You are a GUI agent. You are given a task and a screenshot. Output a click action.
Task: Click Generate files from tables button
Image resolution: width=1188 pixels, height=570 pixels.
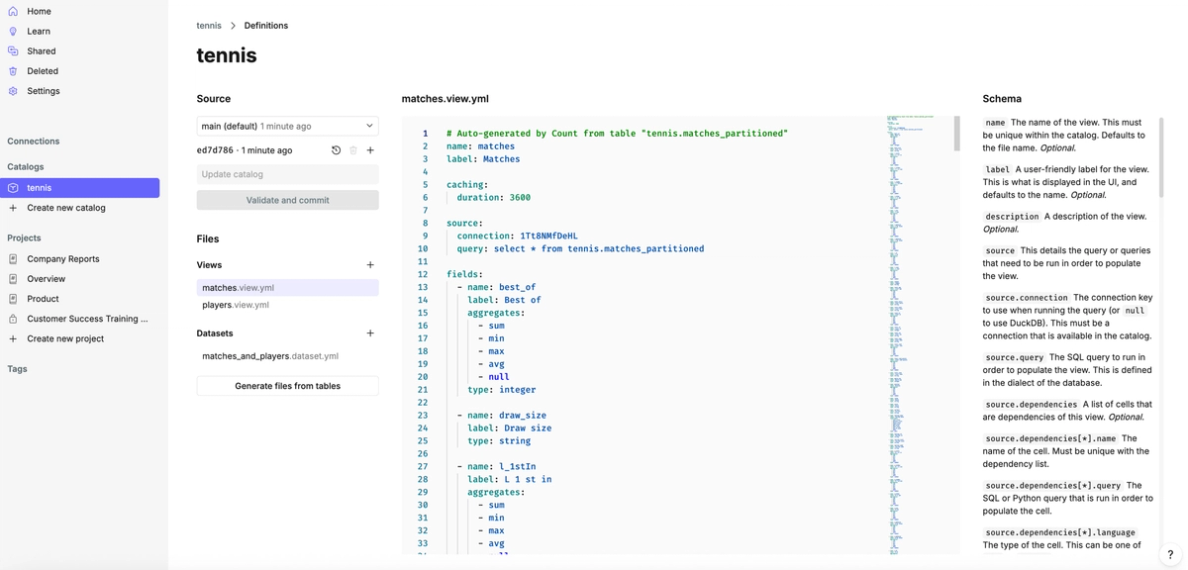[x=288, y=386]
